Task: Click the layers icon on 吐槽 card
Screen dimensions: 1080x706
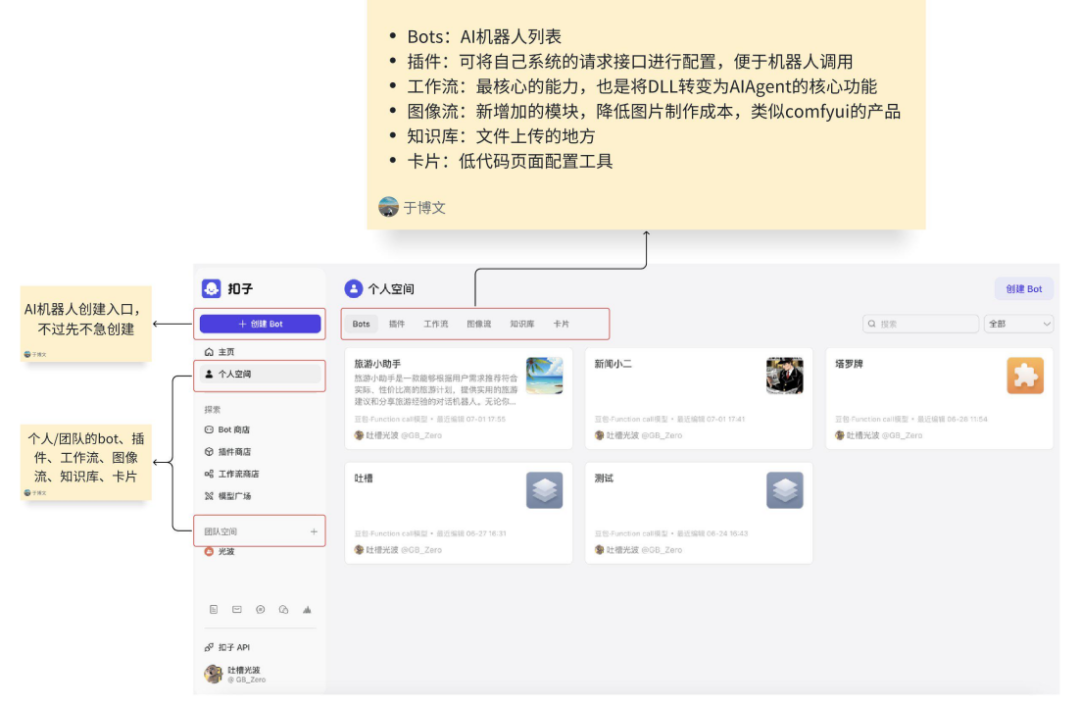Action: pyautogui.click(x=544, y=490)
